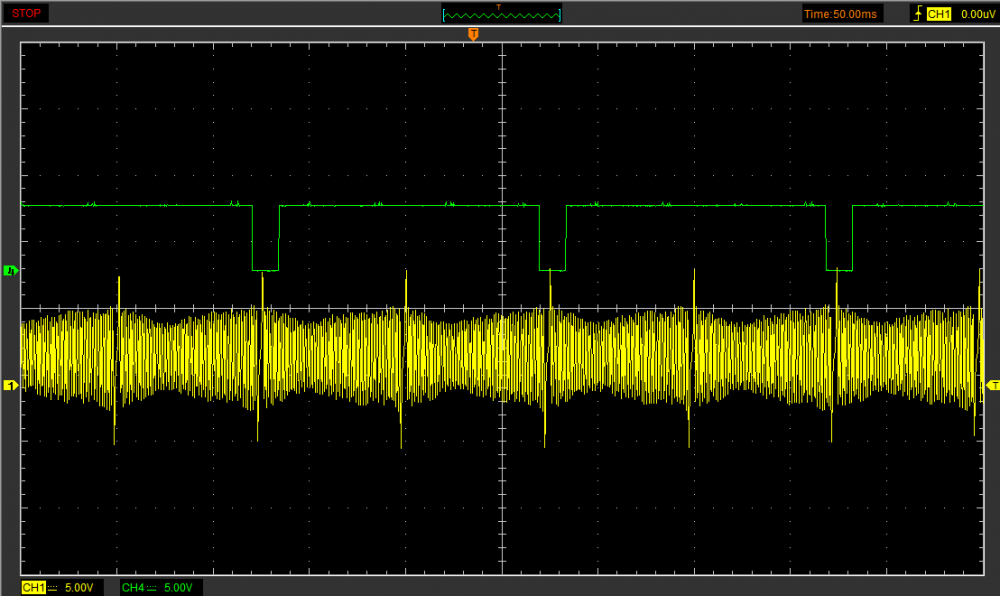This screenshot has height=596, width=1000.
Task: Click the green CH4 ground level marker
Action: tap(11, 270)
